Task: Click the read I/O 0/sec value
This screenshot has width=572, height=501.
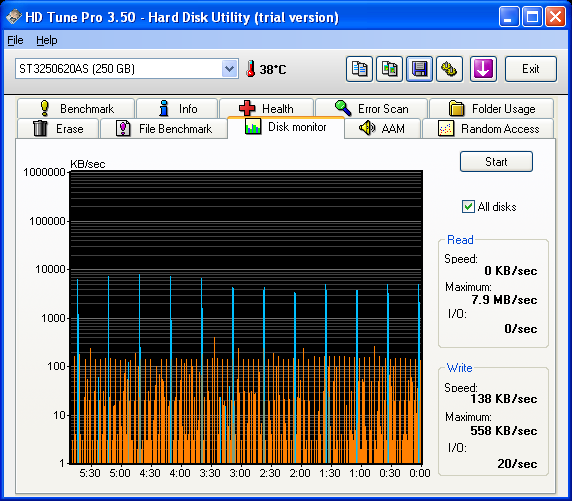Action: click(x=521, y=328)
